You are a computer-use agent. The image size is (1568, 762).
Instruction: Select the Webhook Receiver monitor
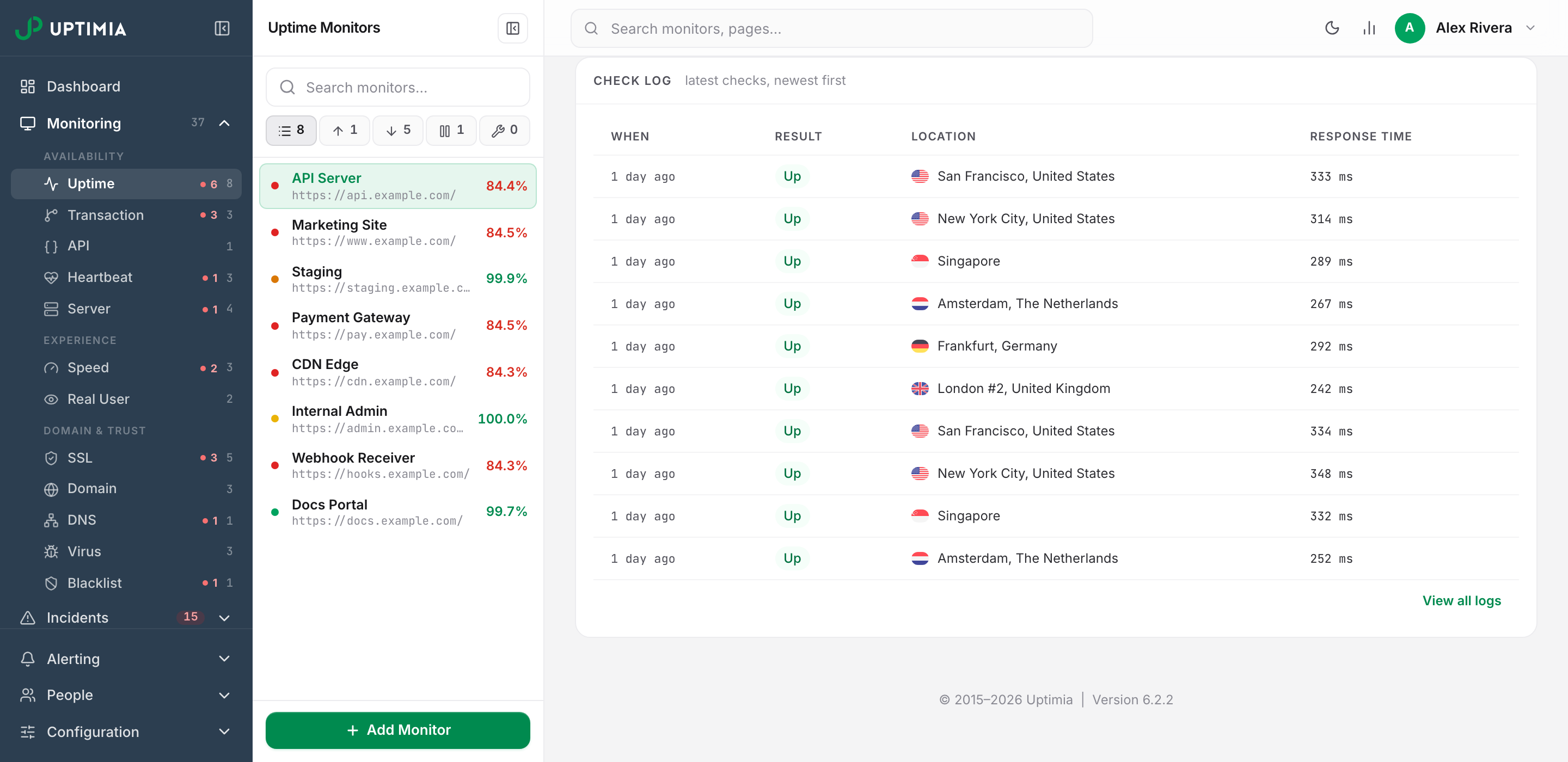[x=398, y=465]
